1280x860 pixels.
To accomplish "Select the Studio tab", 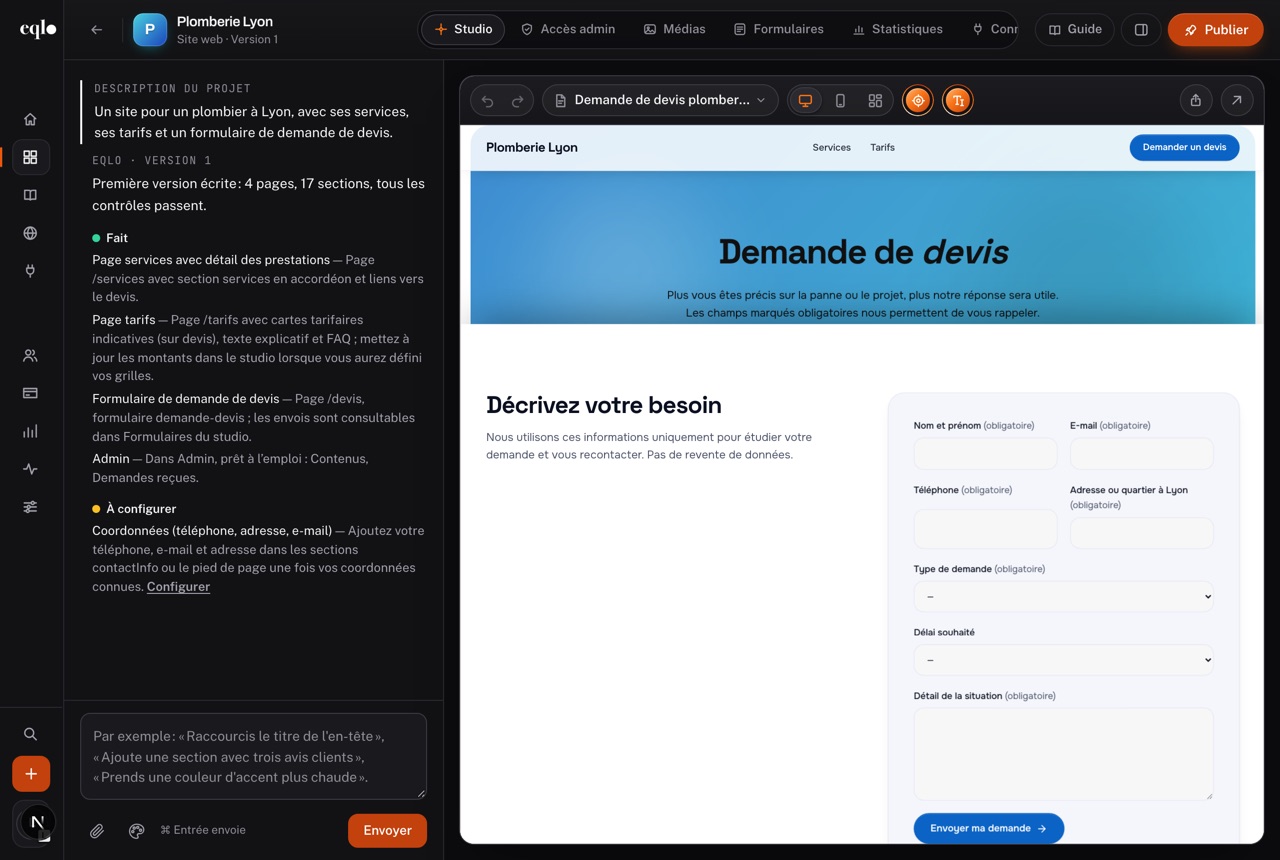I will (463, 29).
